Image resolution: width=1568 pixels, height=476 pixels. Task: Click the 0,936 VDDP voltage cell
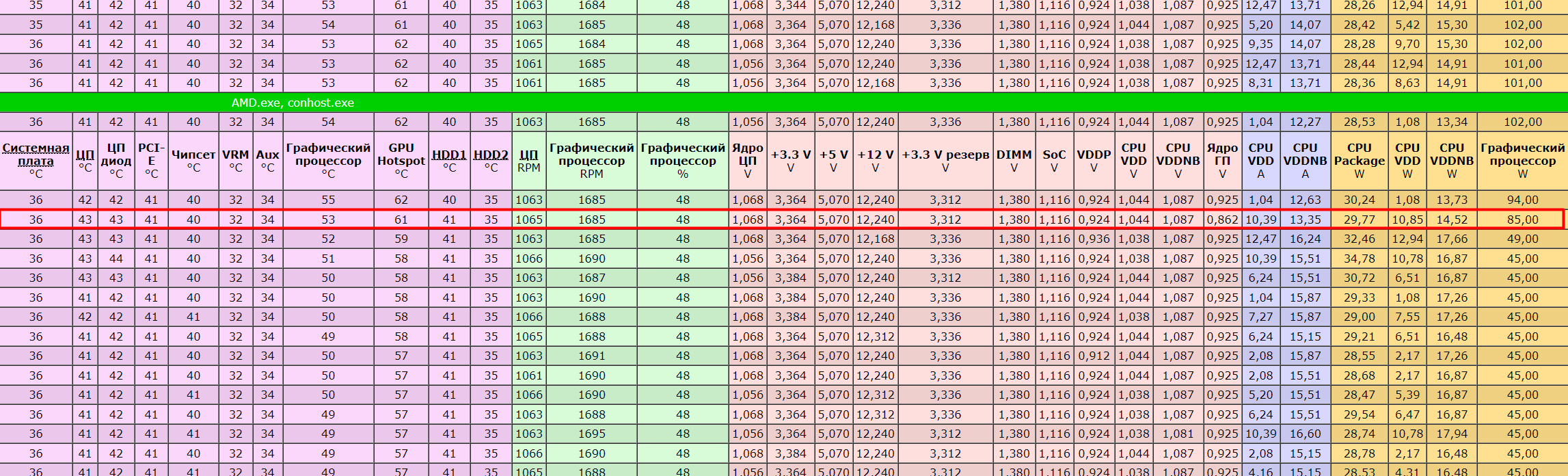click(1094, 239)
